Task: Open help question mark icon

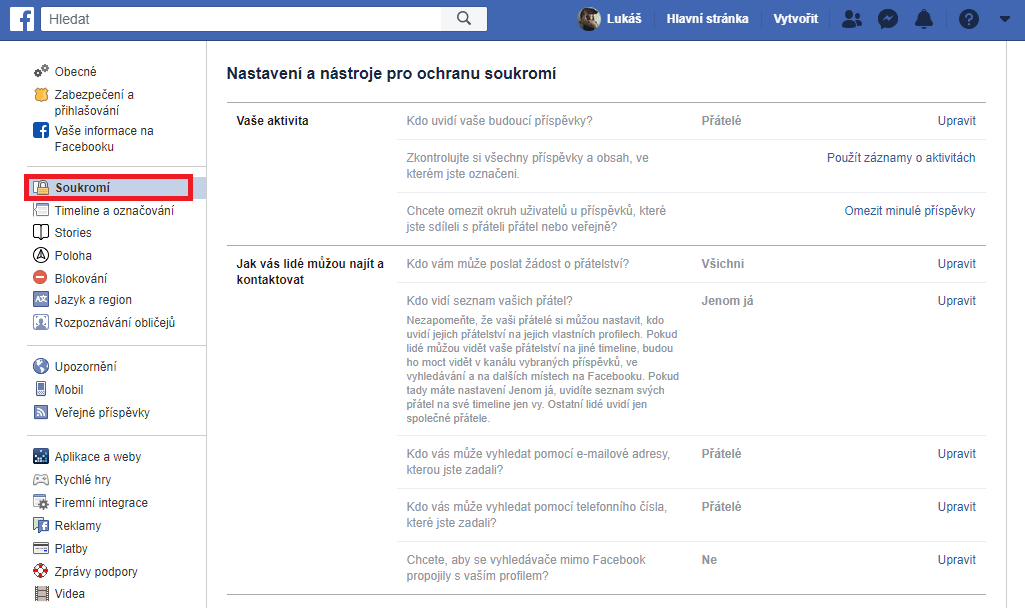Action: point(969,19)
